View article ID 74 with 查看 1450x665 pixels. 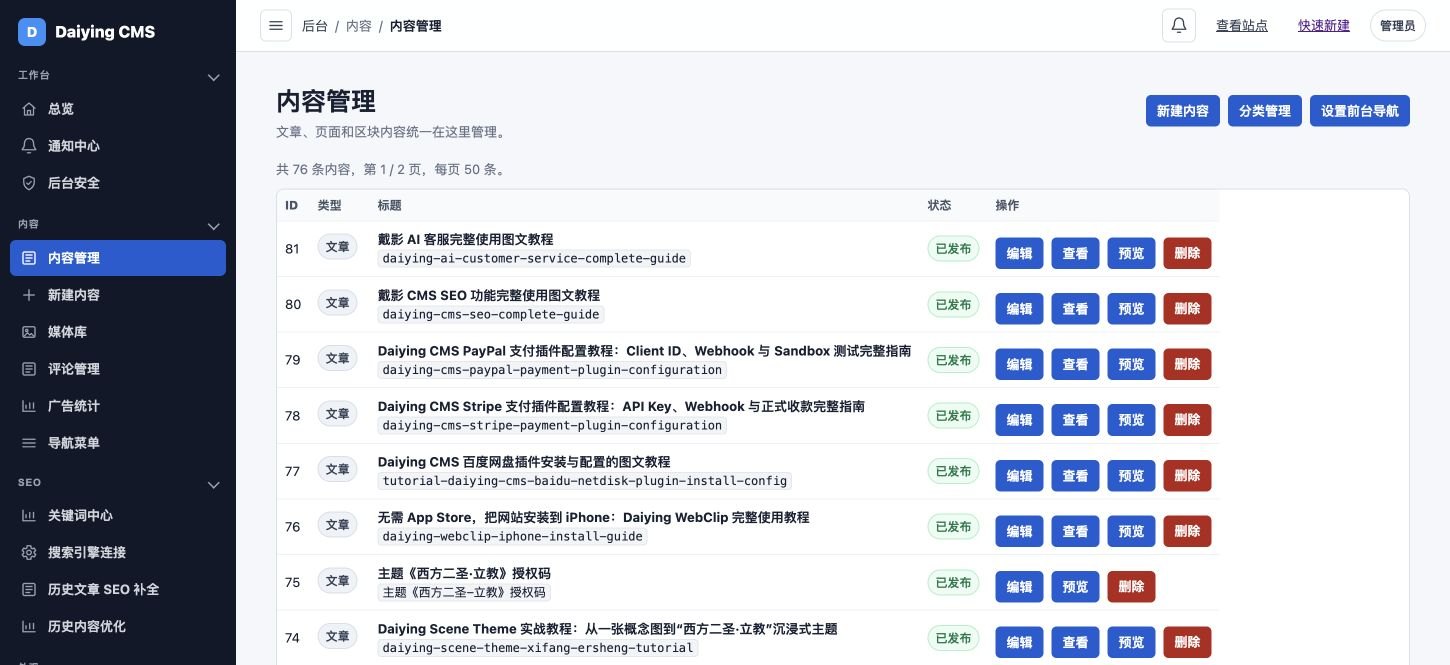coord(1075,642)
